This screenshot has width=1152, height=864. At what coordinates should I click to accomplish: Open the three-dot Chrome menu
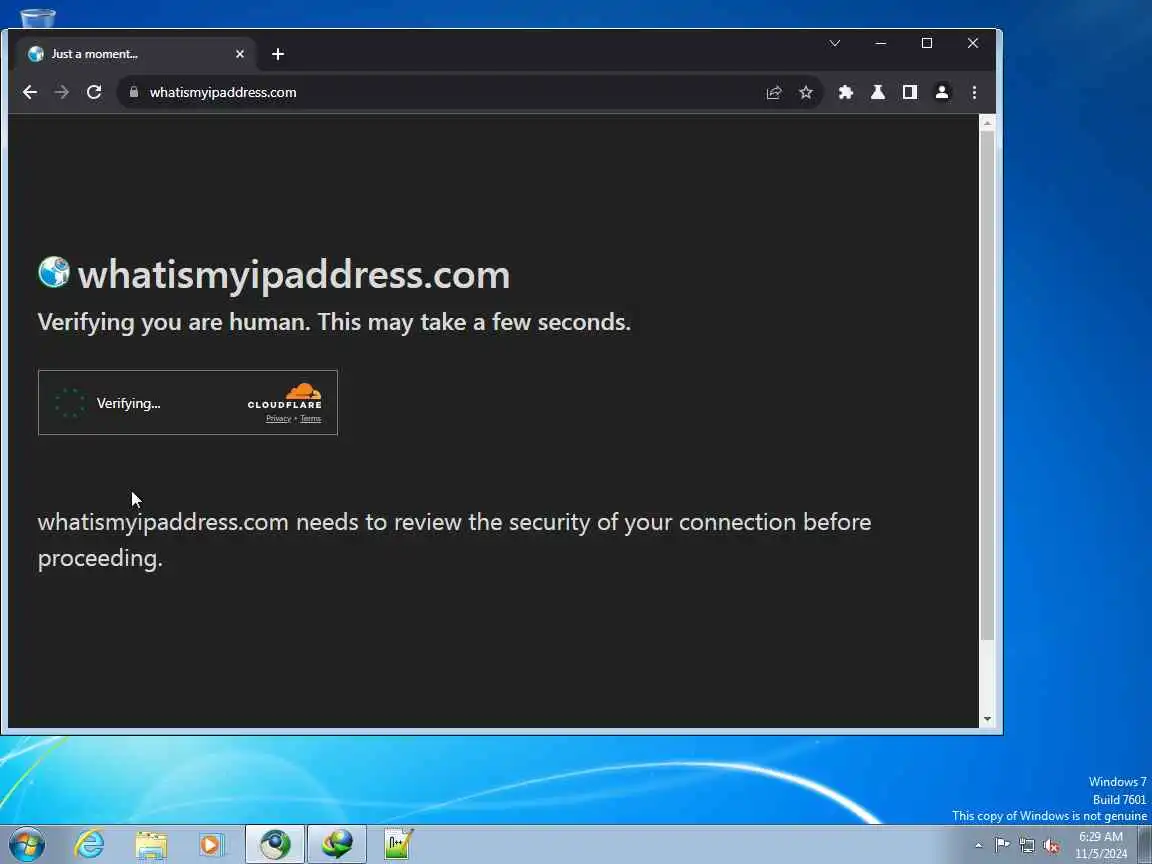tap(974, 93)
